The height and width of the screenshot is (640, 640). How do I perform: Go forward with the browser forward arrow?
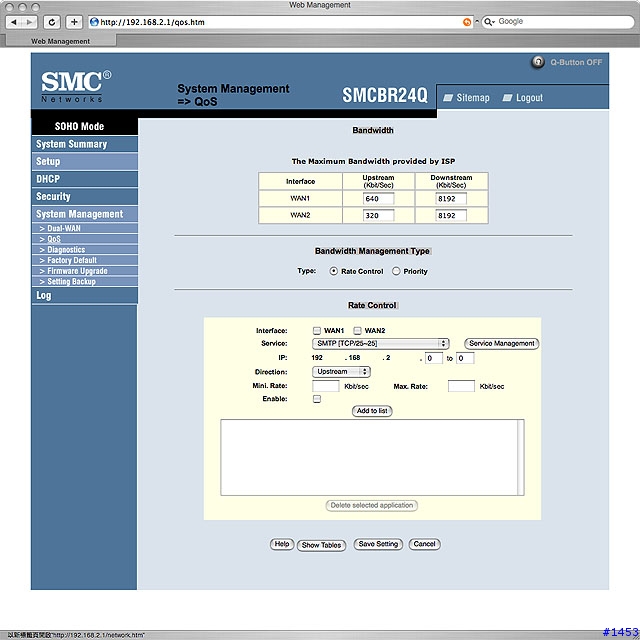(29, 22)
